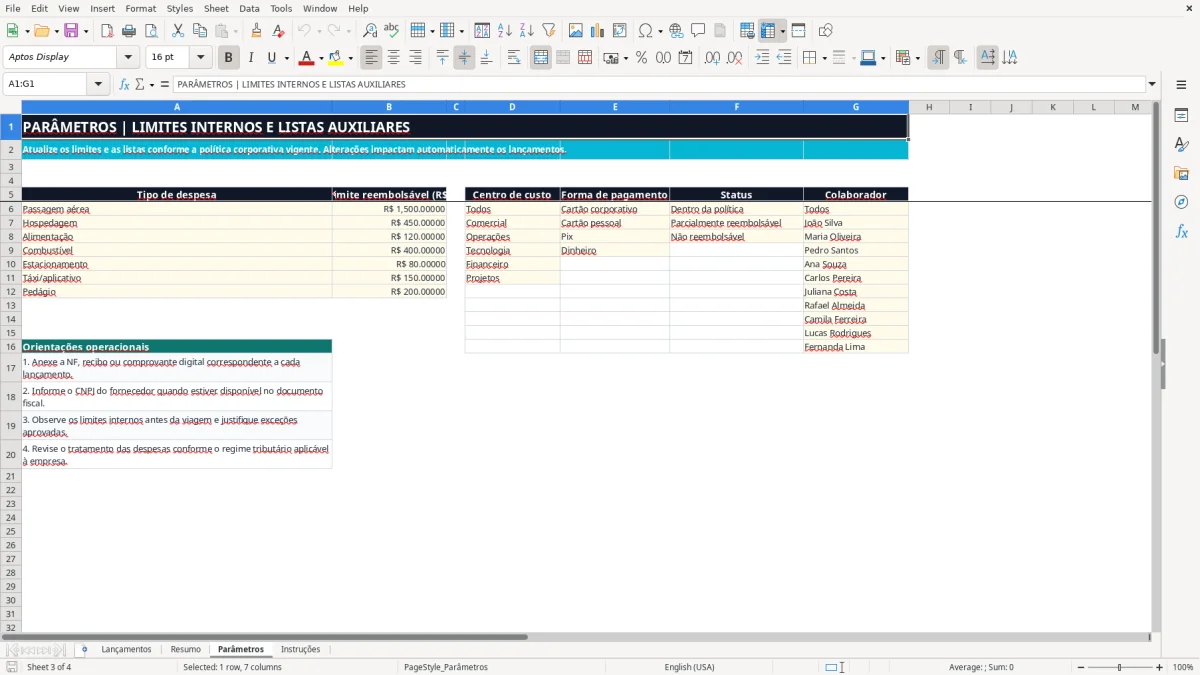Switch to the Lançamentos sheet tab
Viewport: 1200px width, 675px height.
(x=126, y=649)
